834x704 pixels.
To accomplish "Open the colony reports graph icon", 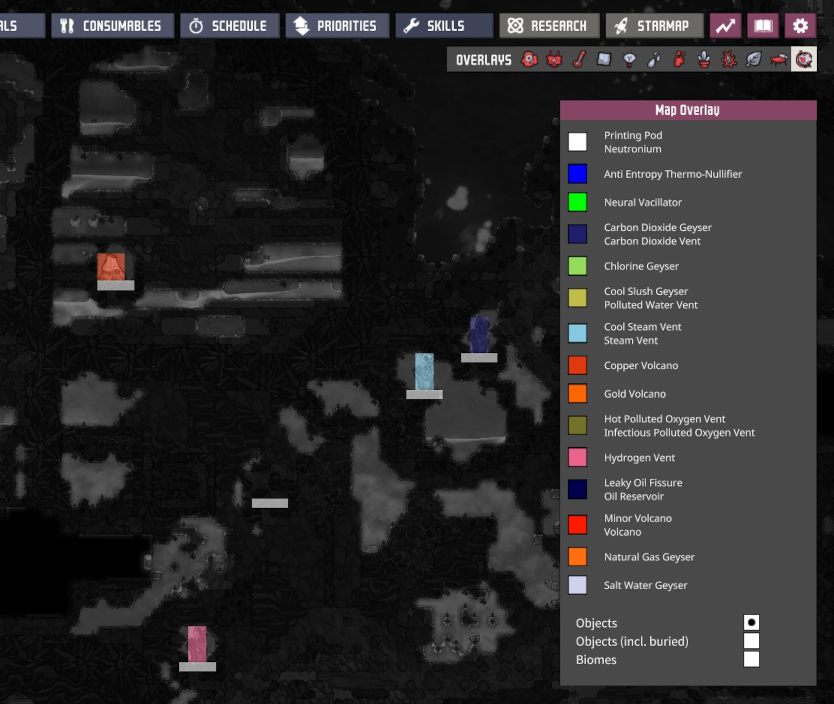I will click(x=725, y=26).
